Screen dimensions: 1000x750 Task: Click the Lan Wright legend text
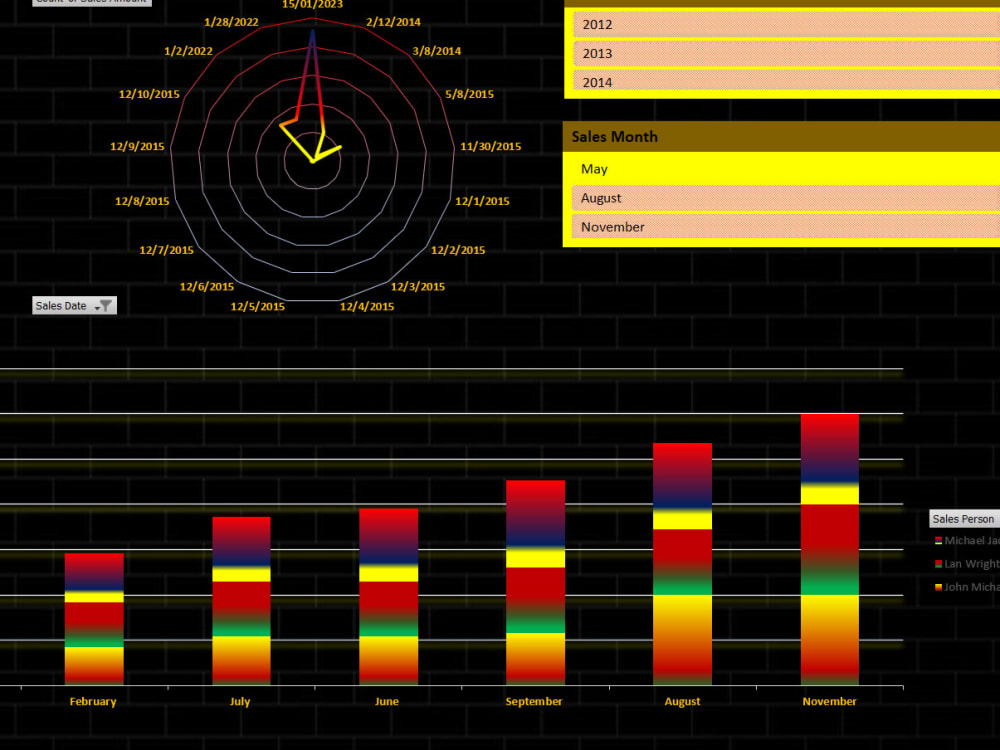[x=972, y=564]
